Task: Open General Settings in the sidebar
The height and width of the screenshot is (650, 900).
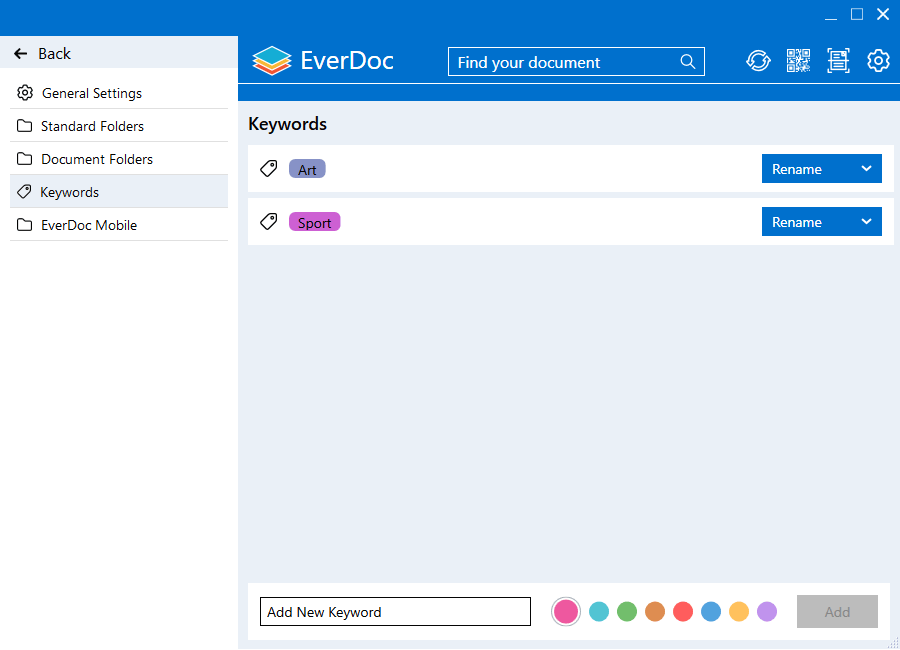Action: (x=91, y=92)
